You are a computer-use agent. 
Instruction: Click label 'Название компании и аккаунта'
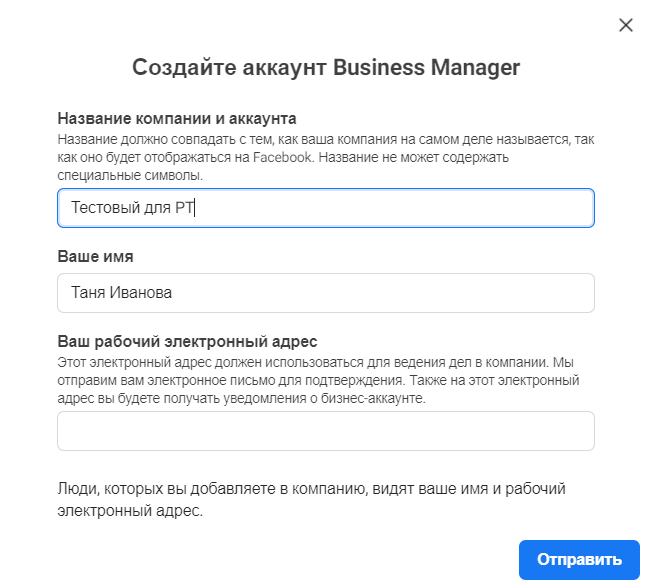(x=177, y=119)
